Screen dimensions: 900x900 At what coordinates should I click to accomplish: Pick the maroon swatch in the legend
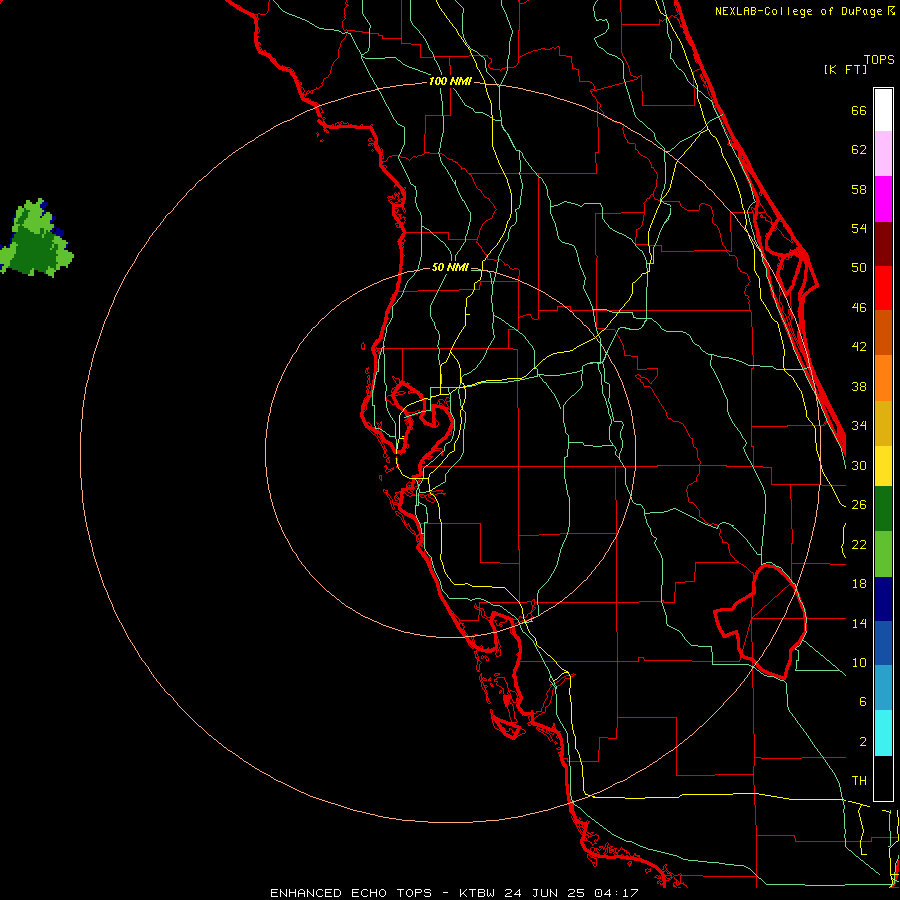pyautogui.click(x=883, y=243)
